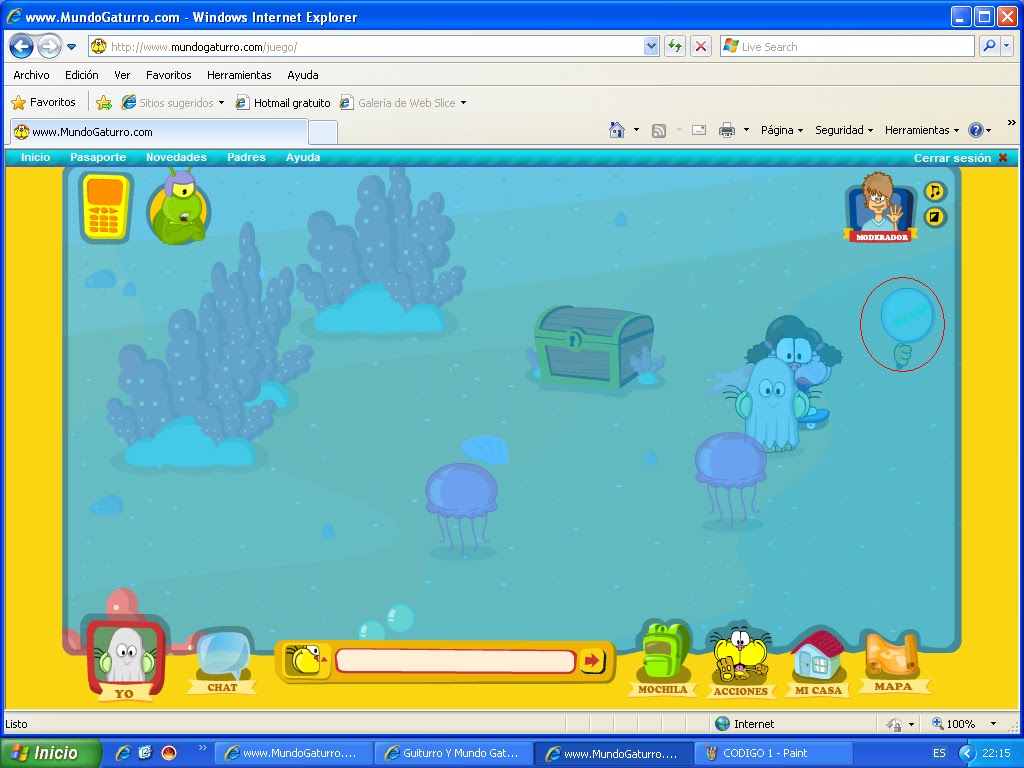Expand the address bar history dropdown
Image resolution: width=1024 pixels, height=768 pixels.
coord(651,46)
